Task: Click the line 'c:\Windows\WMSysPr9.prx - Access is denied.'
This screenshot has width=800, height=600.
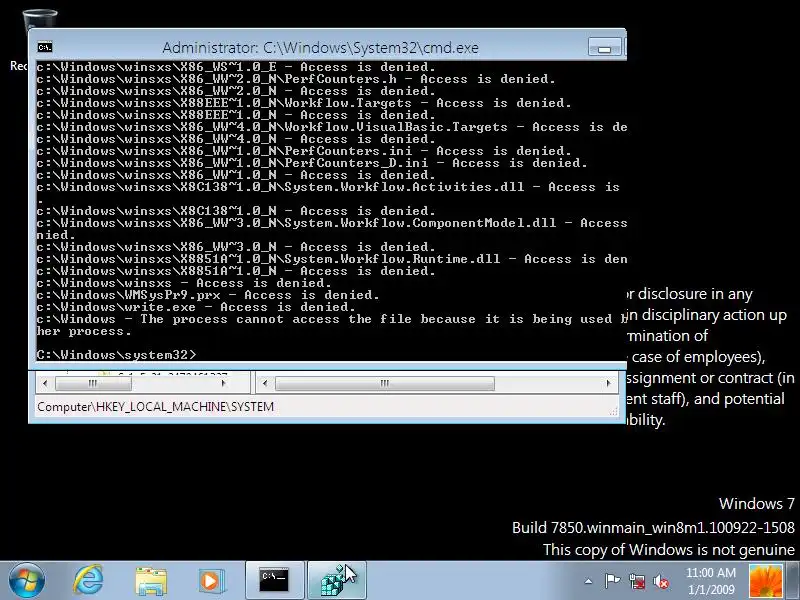Action: point(208,295)
